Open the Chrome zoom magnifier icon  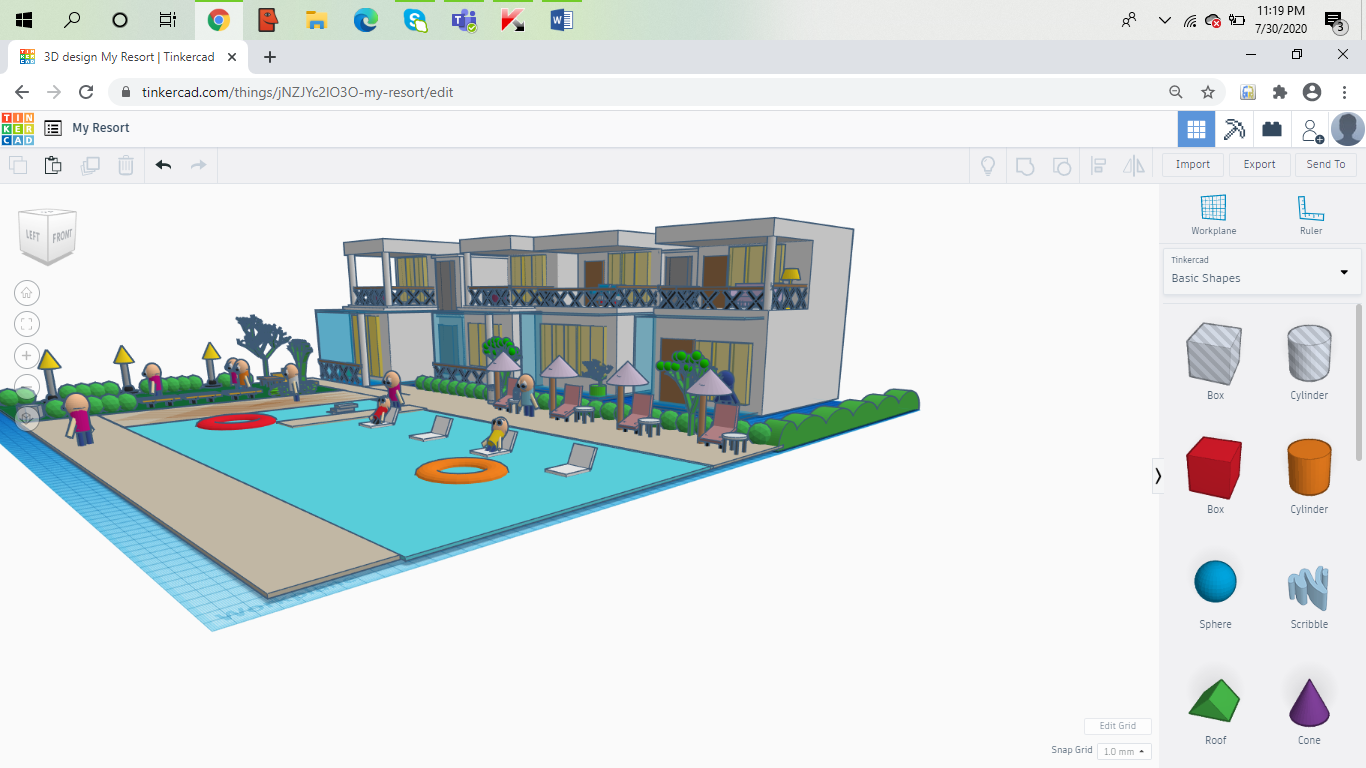point(1176,92)
